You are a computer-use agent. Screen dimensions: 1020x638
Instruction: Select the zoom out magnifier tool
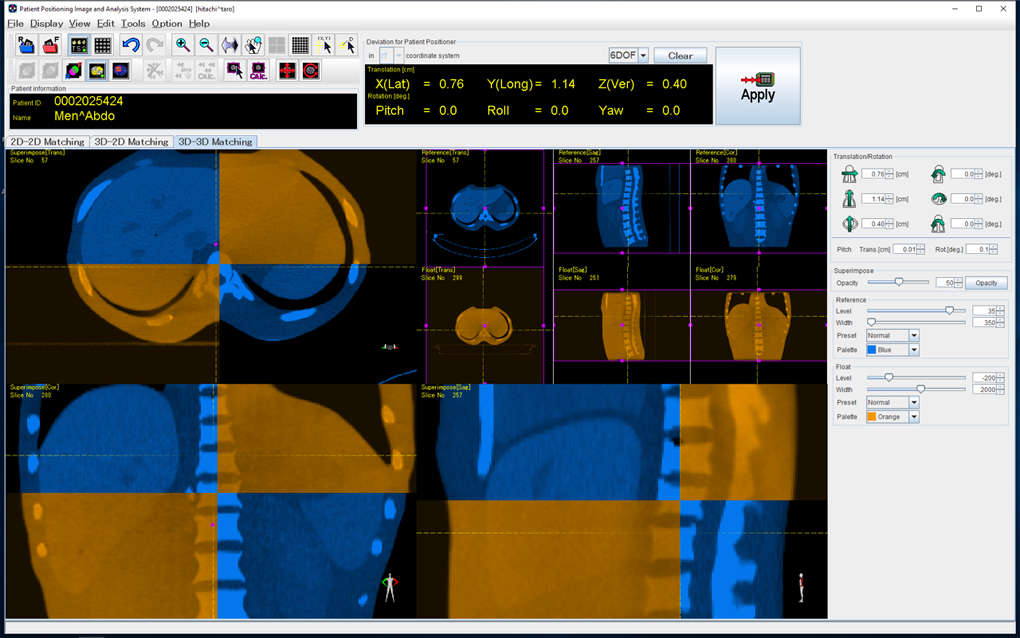pyautogui.click(x=206, y=45)
